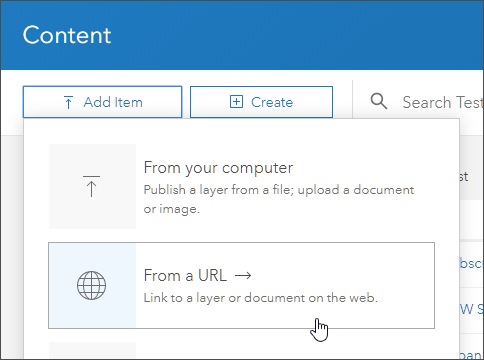Open the partially visible 'bsc' item link
Image resolution: width=484 pixels, height=360 pixels.
(471, 264)
